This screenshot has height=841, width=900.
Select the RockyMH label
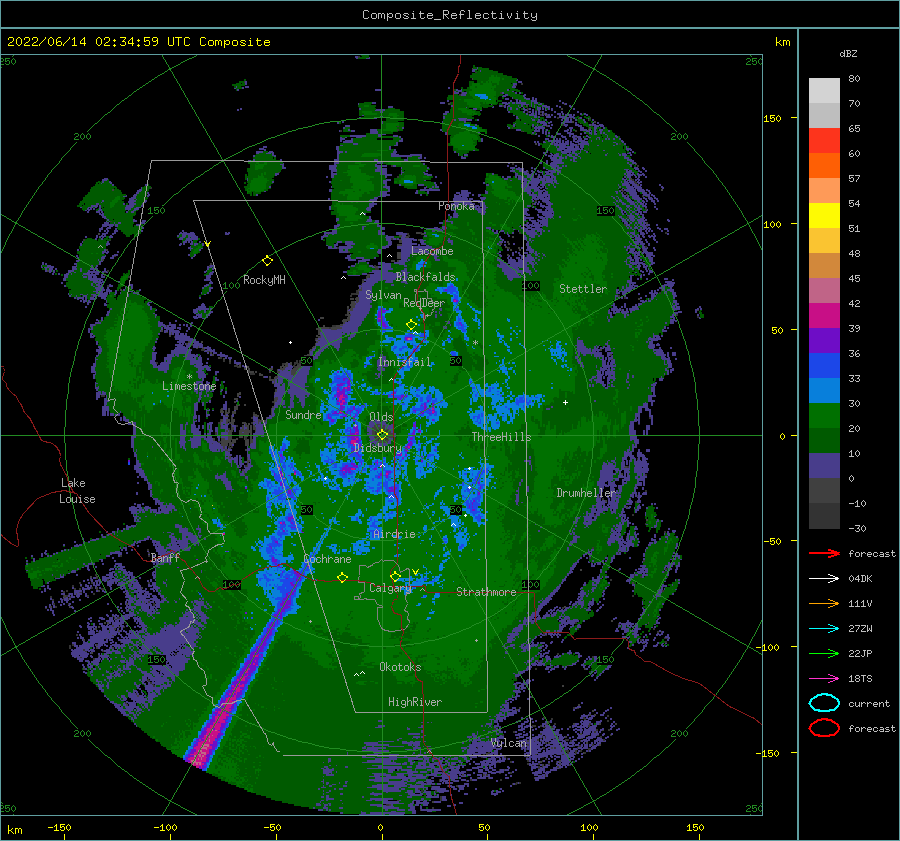pos(264,280)
